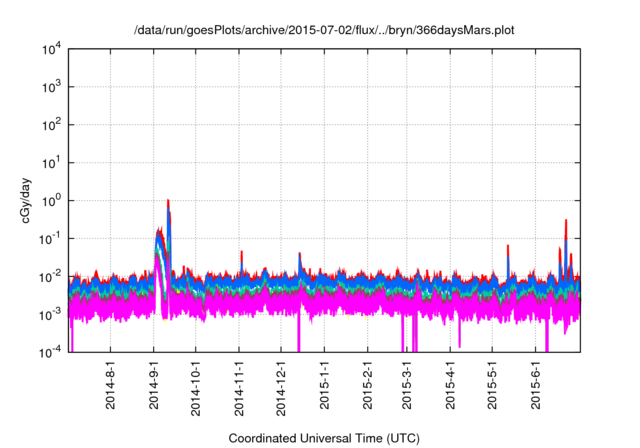The height and width of the screenshot is (448, 640).
Task: Click the tallest red peak in September 2014
Action: pos(168,202)
